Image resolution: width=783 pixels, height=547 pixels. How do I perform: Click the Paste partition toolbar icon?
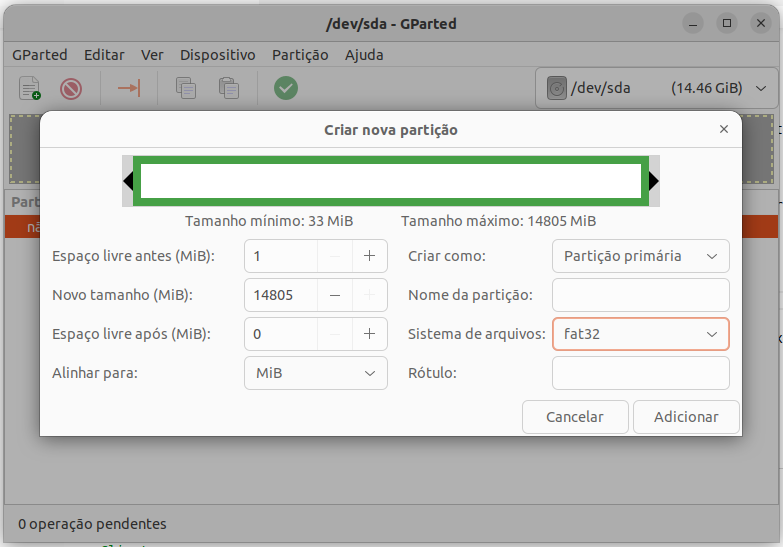click(x=229, y=88)
